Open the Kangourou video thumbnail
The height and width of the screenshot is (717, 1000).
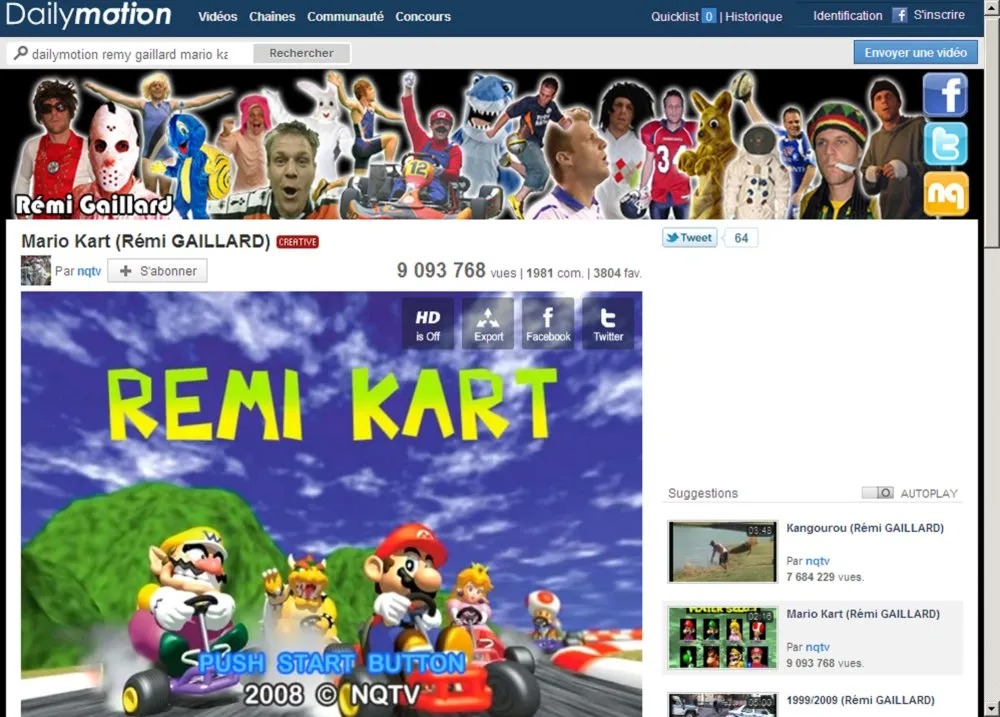click(x=723, y=552)
